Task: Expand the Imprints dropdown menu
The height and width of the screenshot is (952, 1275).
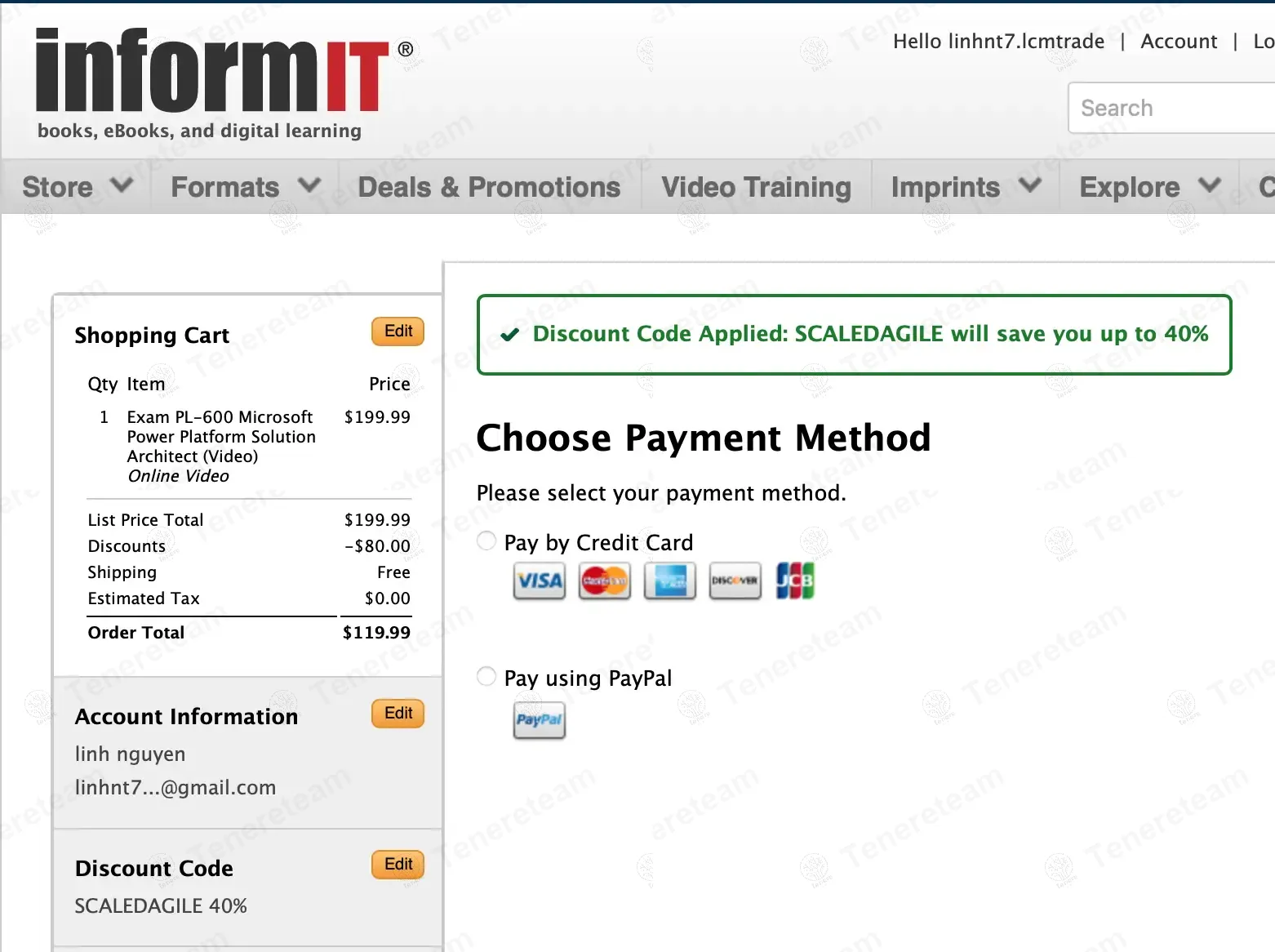Action: pos(965,187)
